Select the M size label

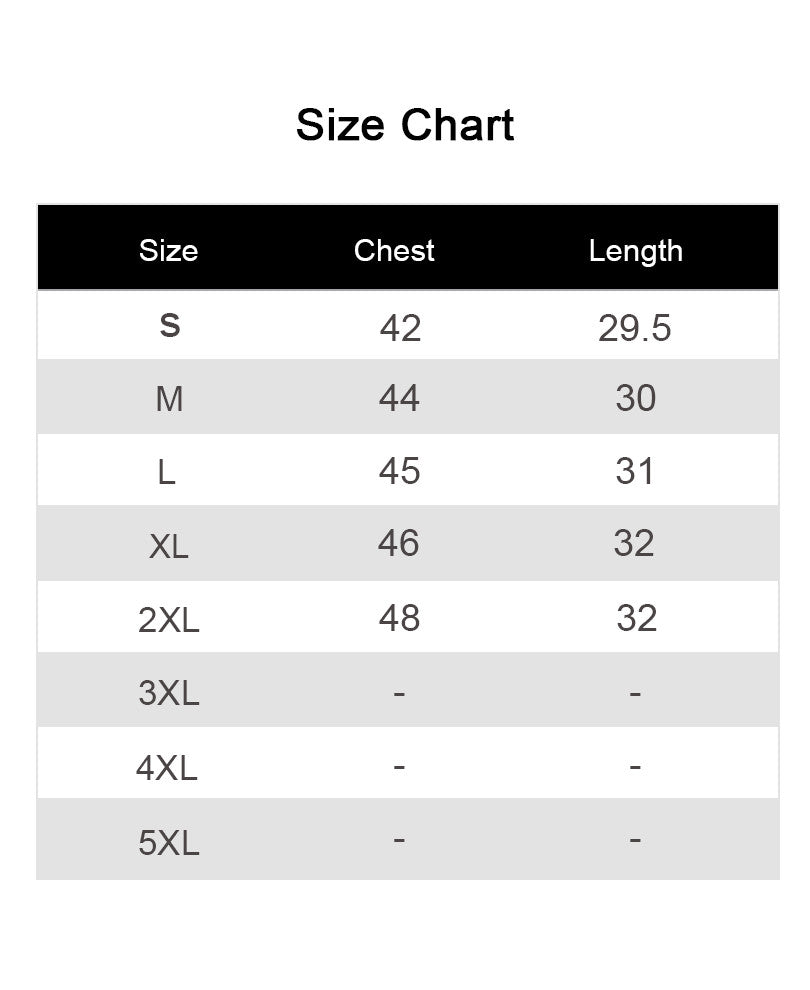click(169, 399)
